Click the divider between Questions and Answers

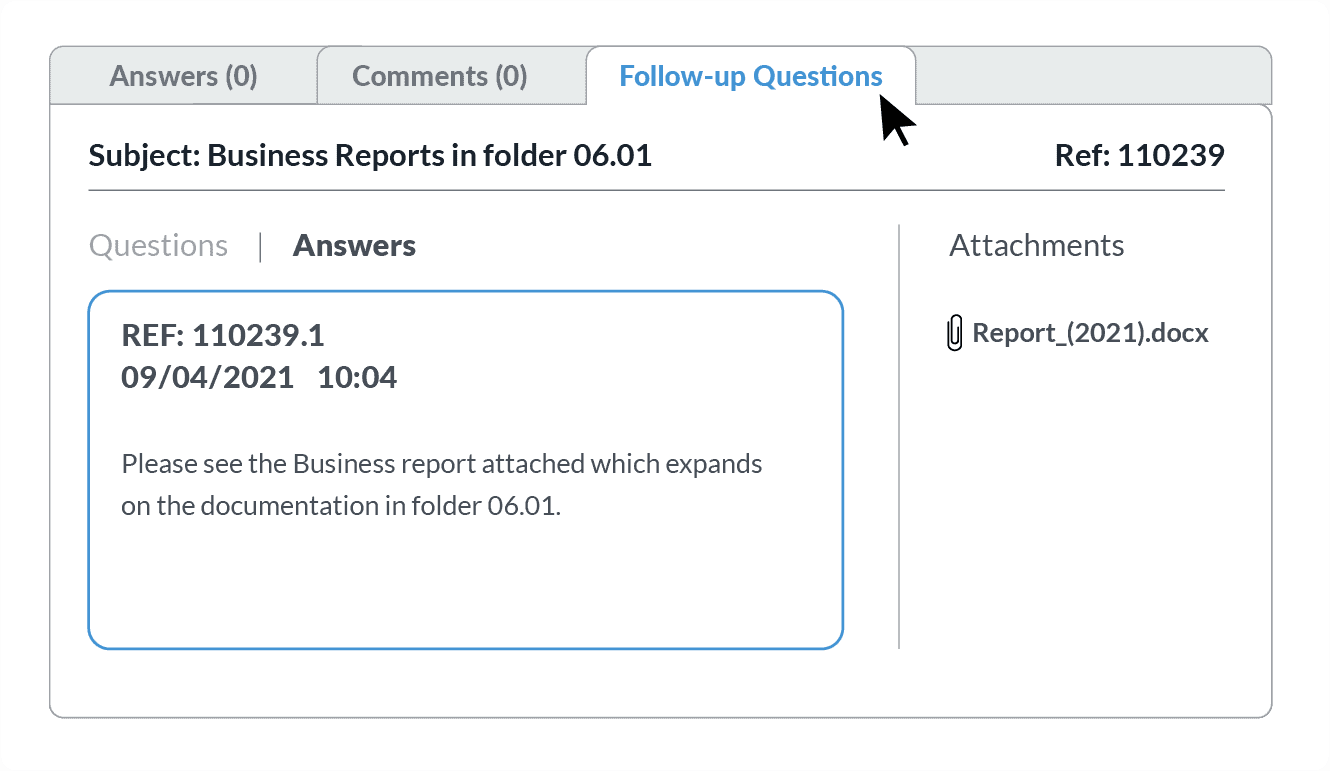click(x=260, y=246)
